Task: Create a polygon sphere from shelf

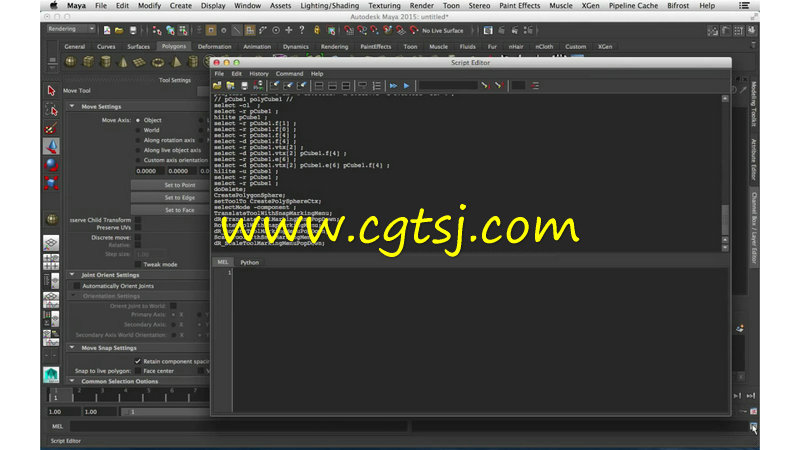Action: tap(70, 62)
